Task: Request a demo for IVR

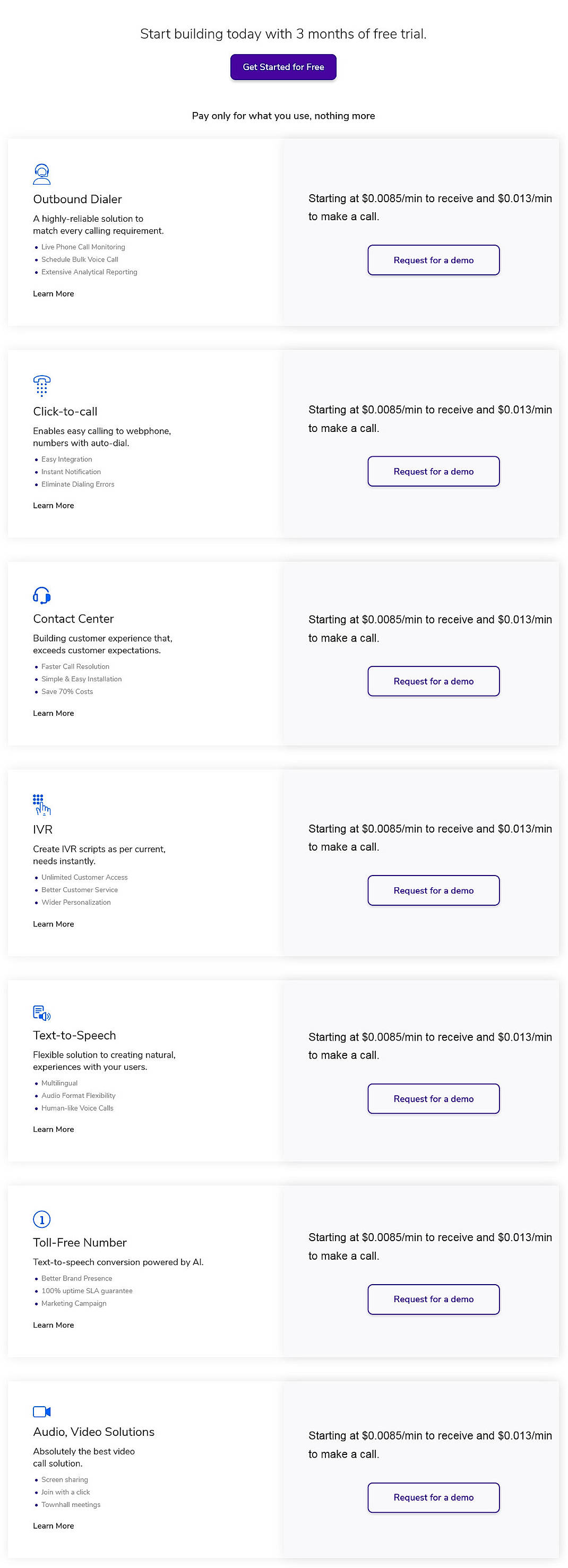Action: [x=434, y=890]
